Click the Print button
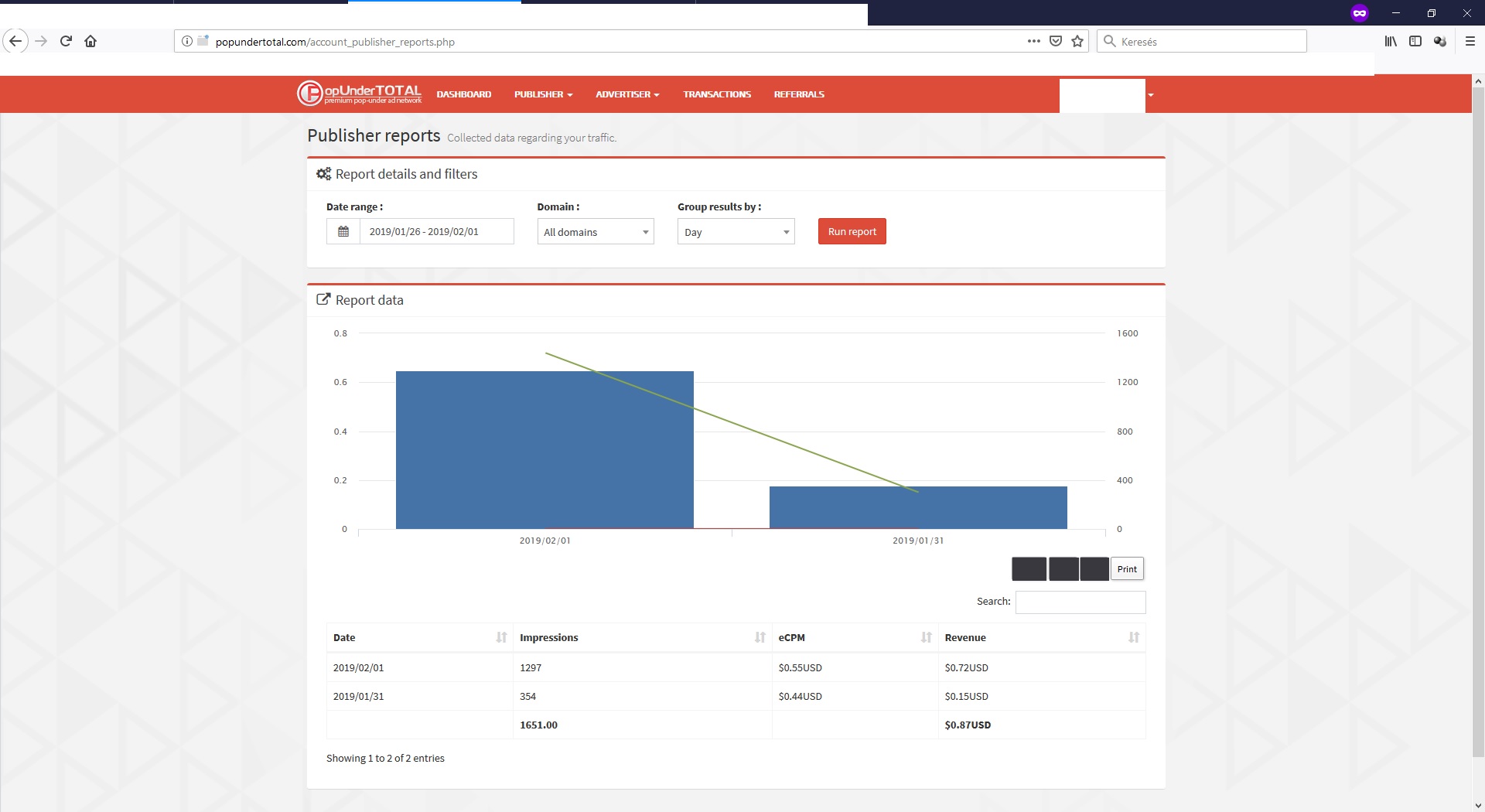This screenshot has height=812, width=1485. (x=1127, y=569)
